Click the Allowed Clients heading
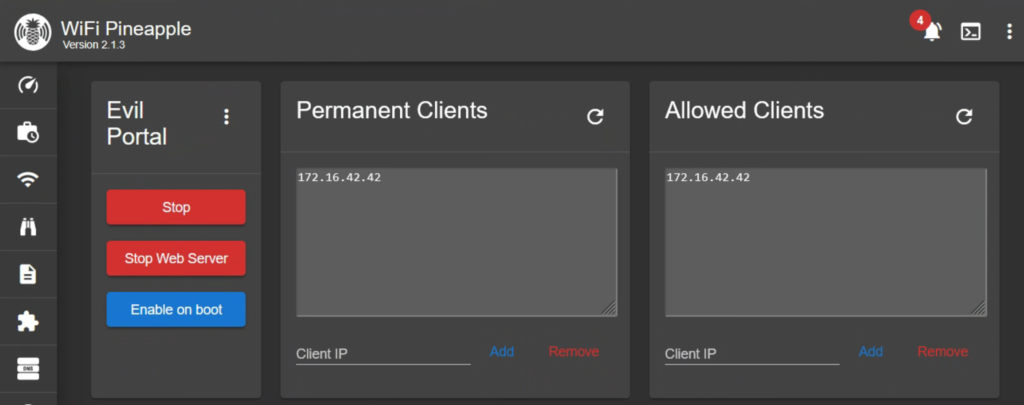Screen dimensions: 1024x405 (x=744, y=110)
